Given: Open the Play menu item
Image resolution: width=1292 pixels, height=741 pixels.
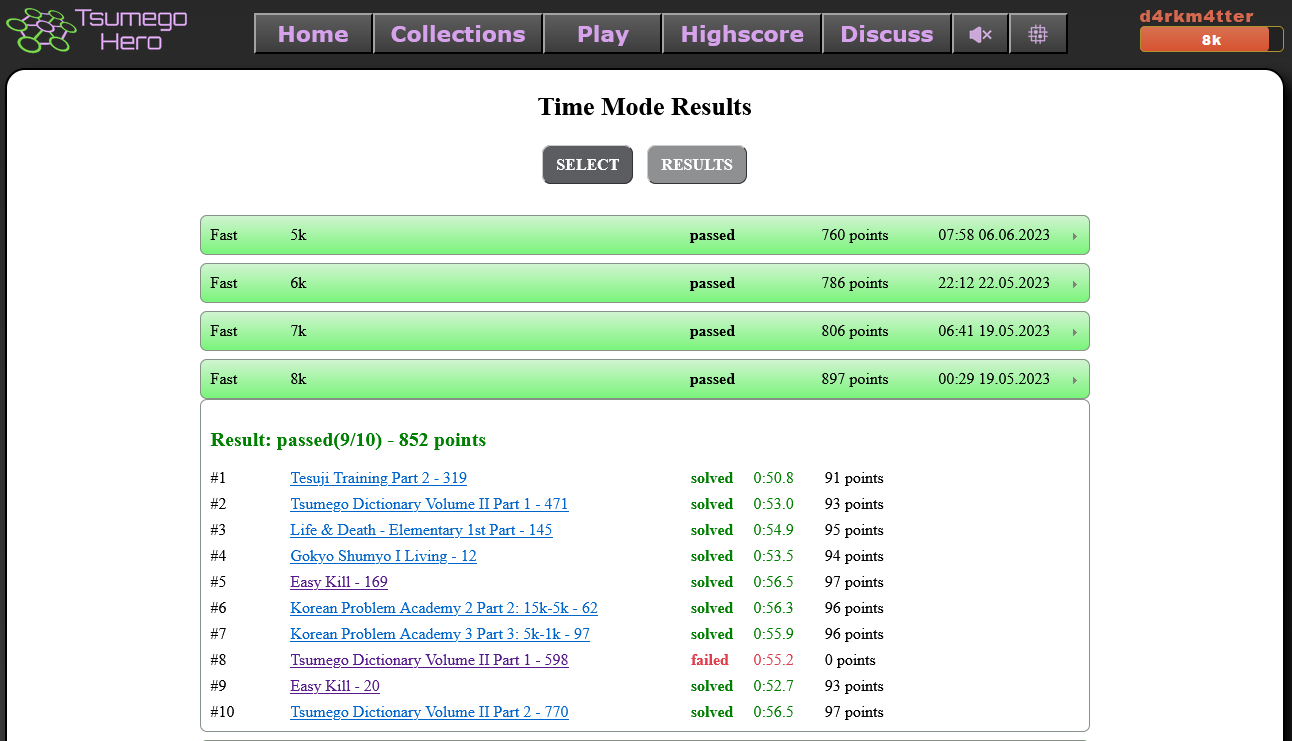Looking at the screenshot, I should [603, 34].
